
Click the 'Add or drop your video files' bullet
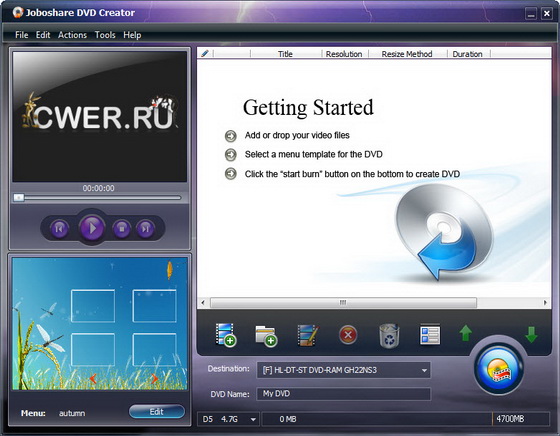point(231,136)
